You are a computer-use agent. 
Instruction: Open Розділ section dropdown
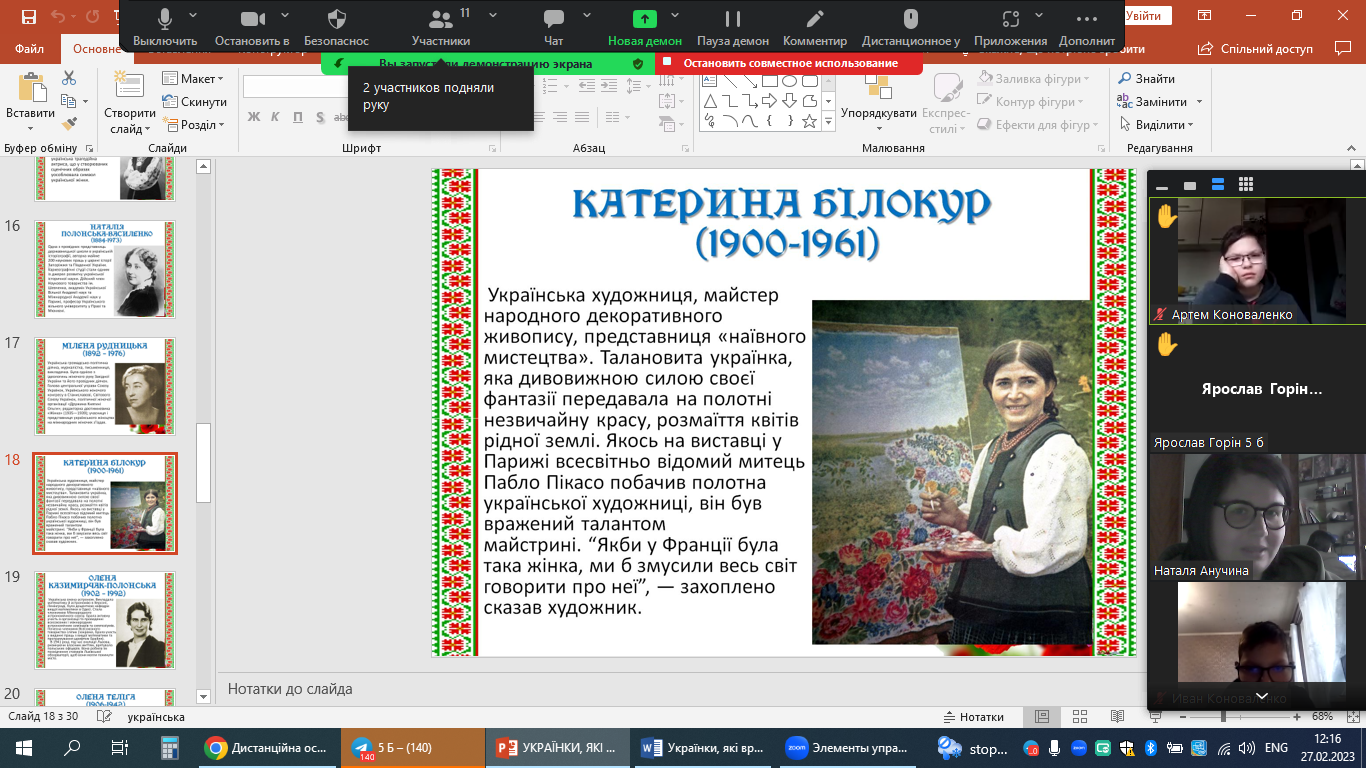[x=194, y=125]
